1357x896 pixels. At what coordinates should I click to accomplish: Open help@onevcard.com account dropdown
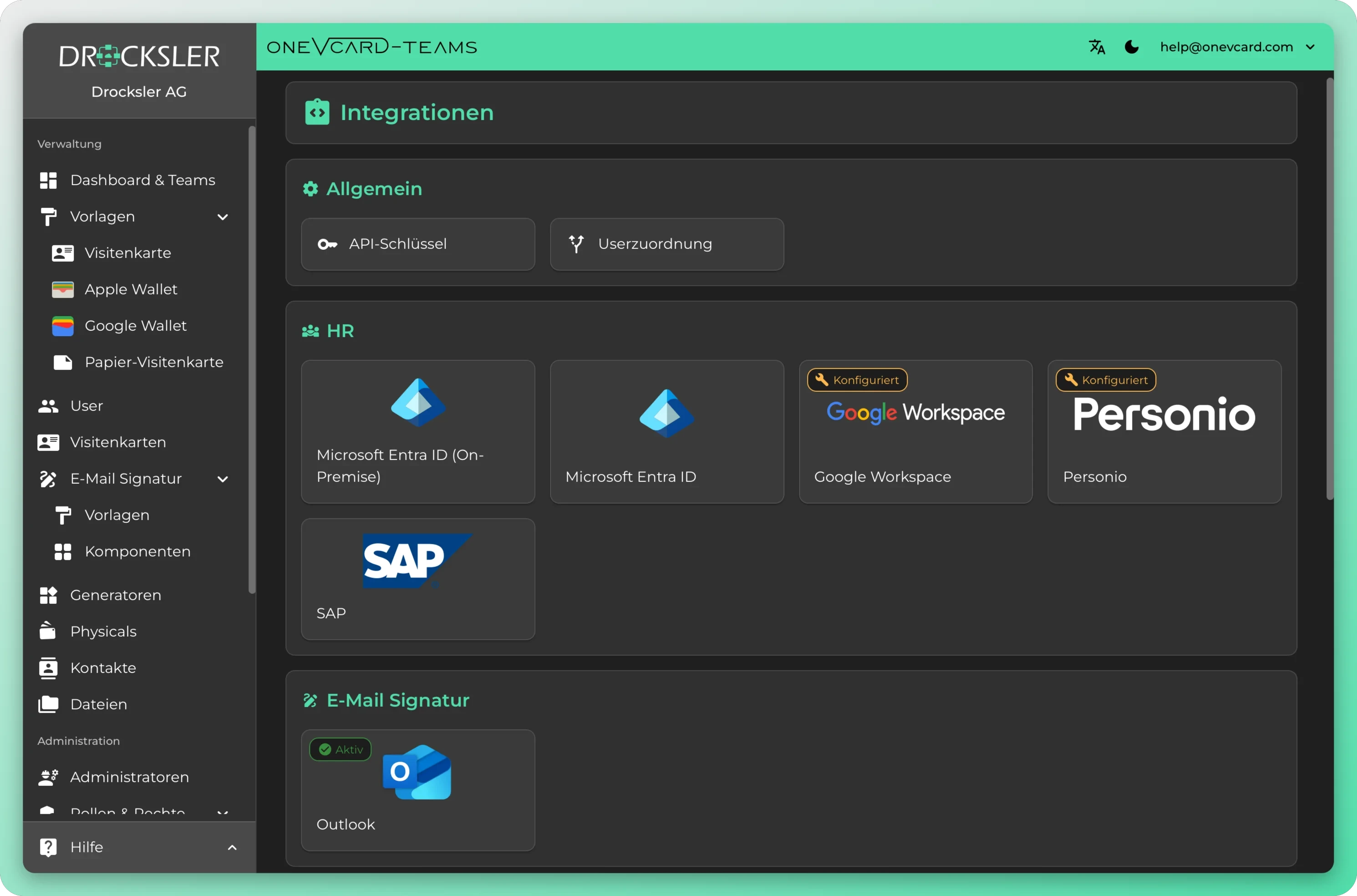tap(1238, 47)
